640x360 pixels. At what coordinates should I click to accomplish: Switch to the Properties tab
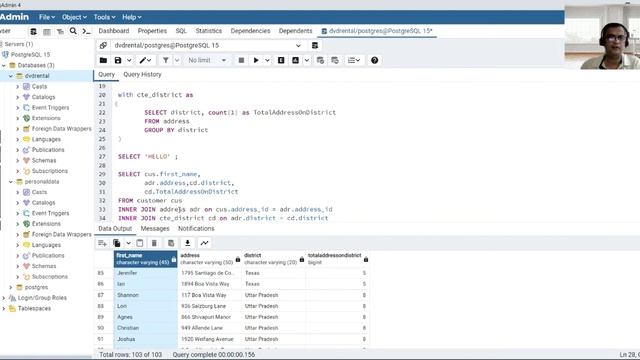click(x=152, y=31)
